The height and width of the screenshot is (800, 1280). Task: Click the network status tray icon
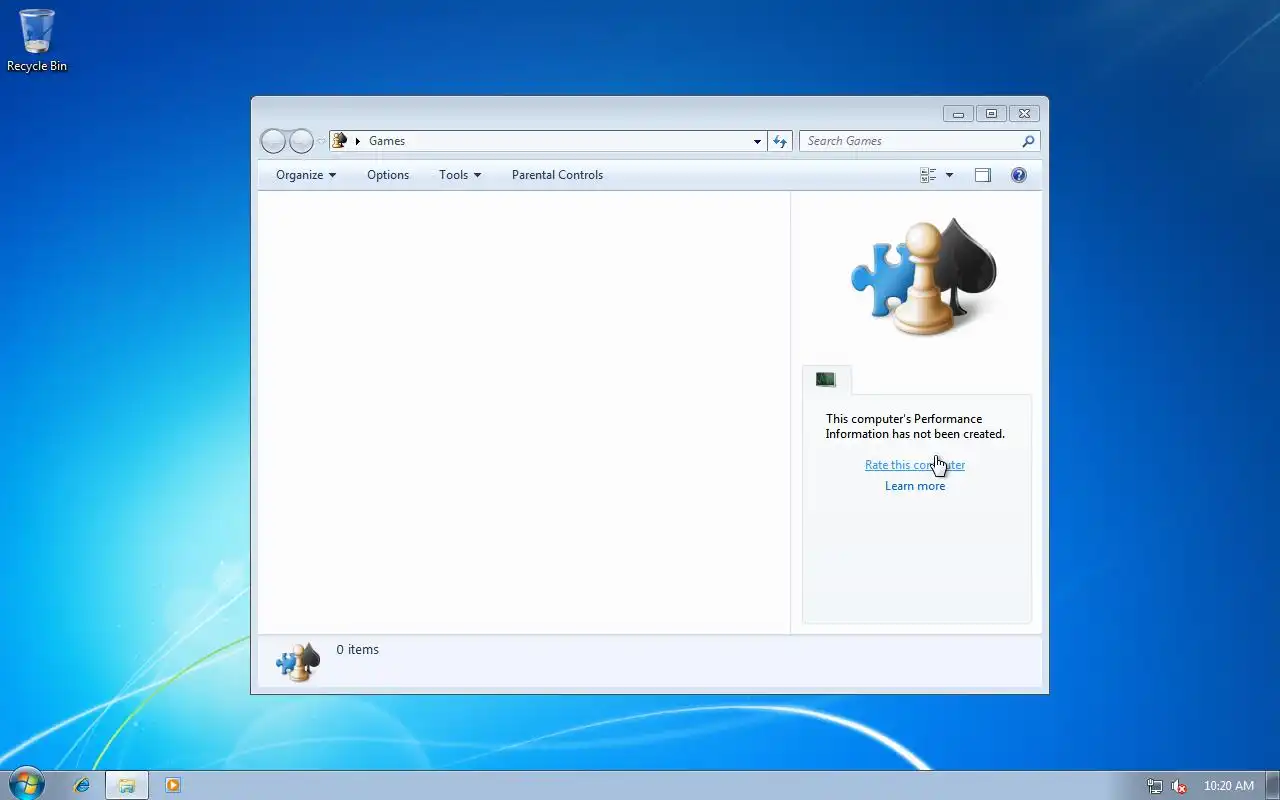(x=1155, y=786)
